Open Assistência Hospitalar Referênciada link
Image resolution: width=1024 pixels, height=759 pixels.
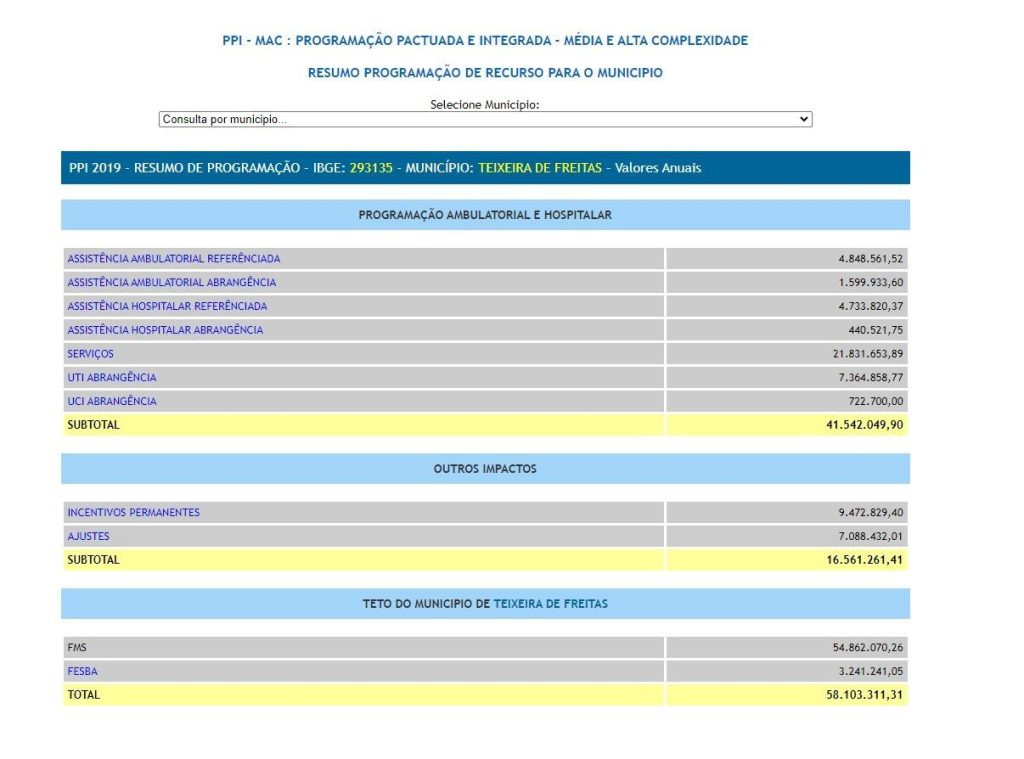point(167,306)
